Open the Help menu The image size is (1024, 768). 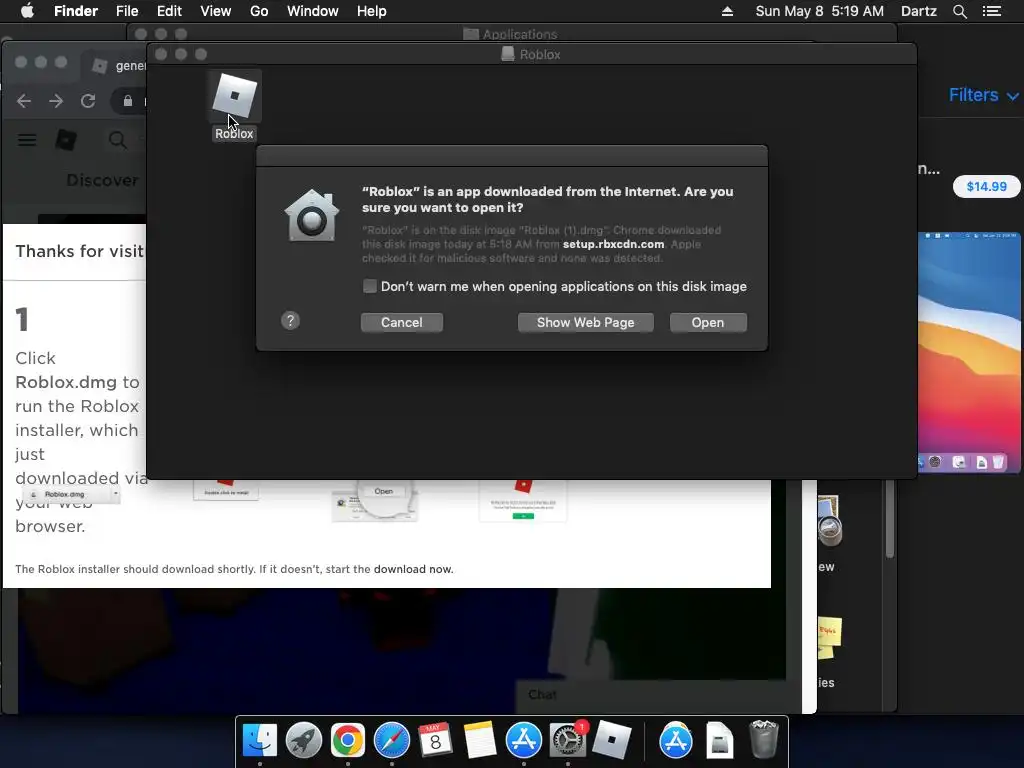tap(372, 11)
